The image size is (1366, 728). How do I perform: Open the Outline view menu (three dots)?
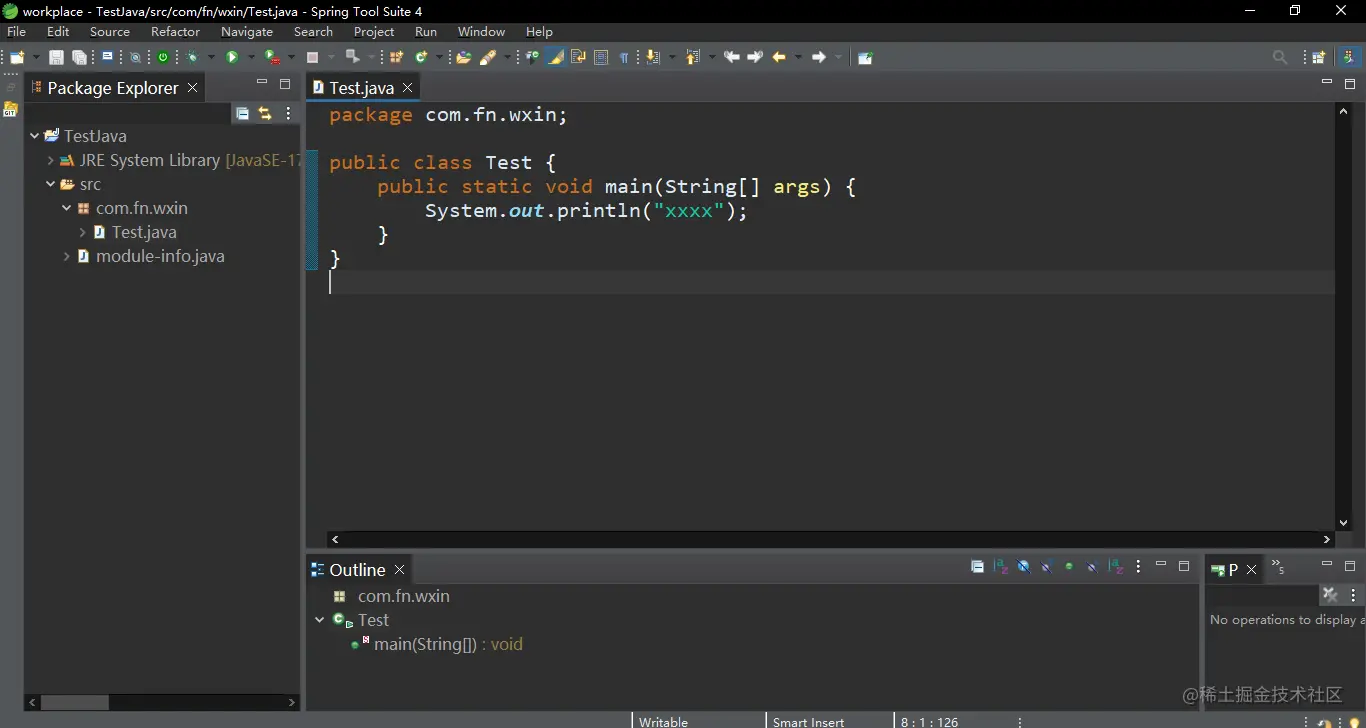(1138, 567)
